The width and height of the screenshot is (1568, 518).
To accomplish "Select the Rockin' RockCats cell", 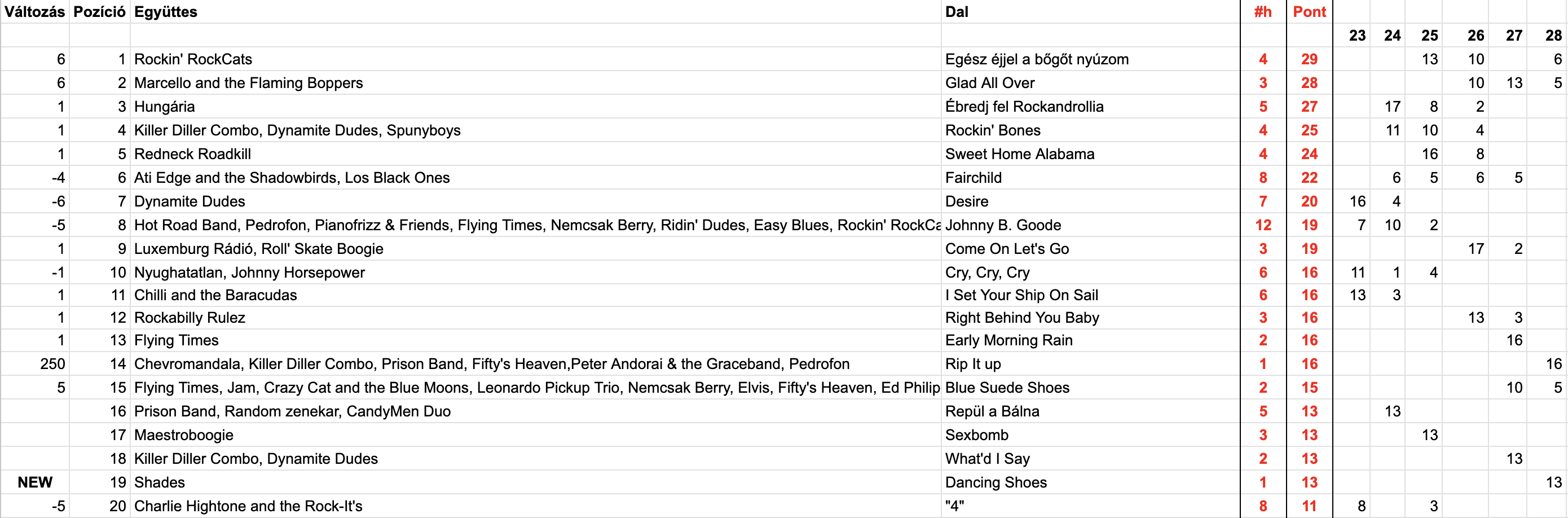I will tap(193, 59).
